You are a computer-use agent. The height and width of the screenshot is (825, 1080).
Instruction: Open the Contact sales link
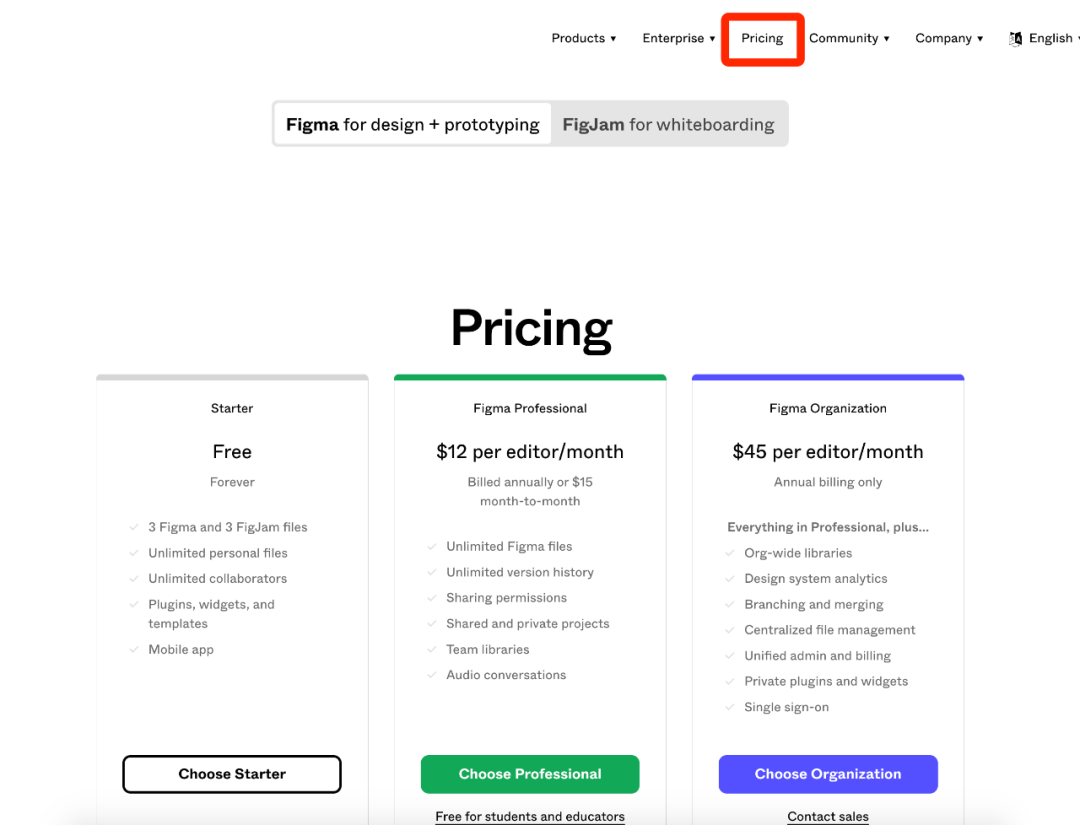pos(828,816)
